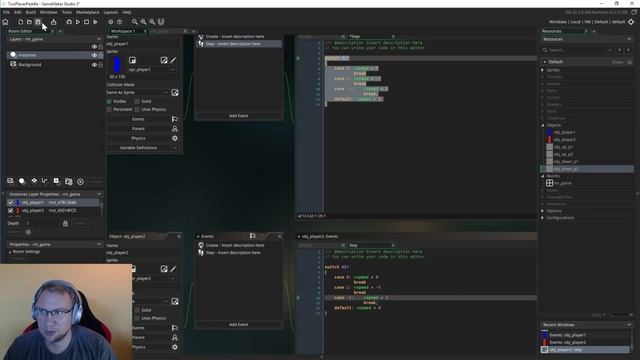Collapse the Layers rm_game panel chevron
Viewport: 640px width, 360px height.
[x=99, y=39]
